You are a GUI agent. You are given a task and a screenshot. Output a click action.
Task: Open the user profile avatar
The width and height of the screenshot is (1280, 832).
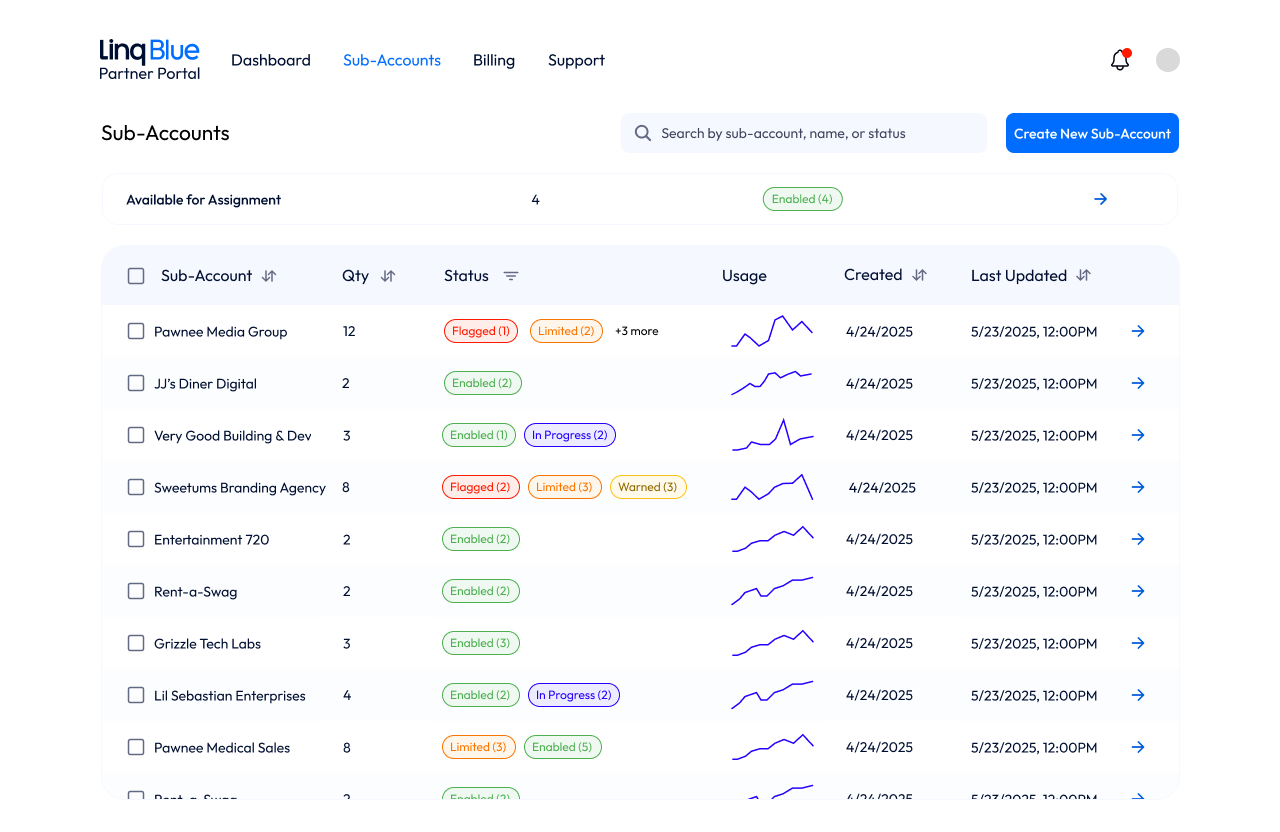1168,60
